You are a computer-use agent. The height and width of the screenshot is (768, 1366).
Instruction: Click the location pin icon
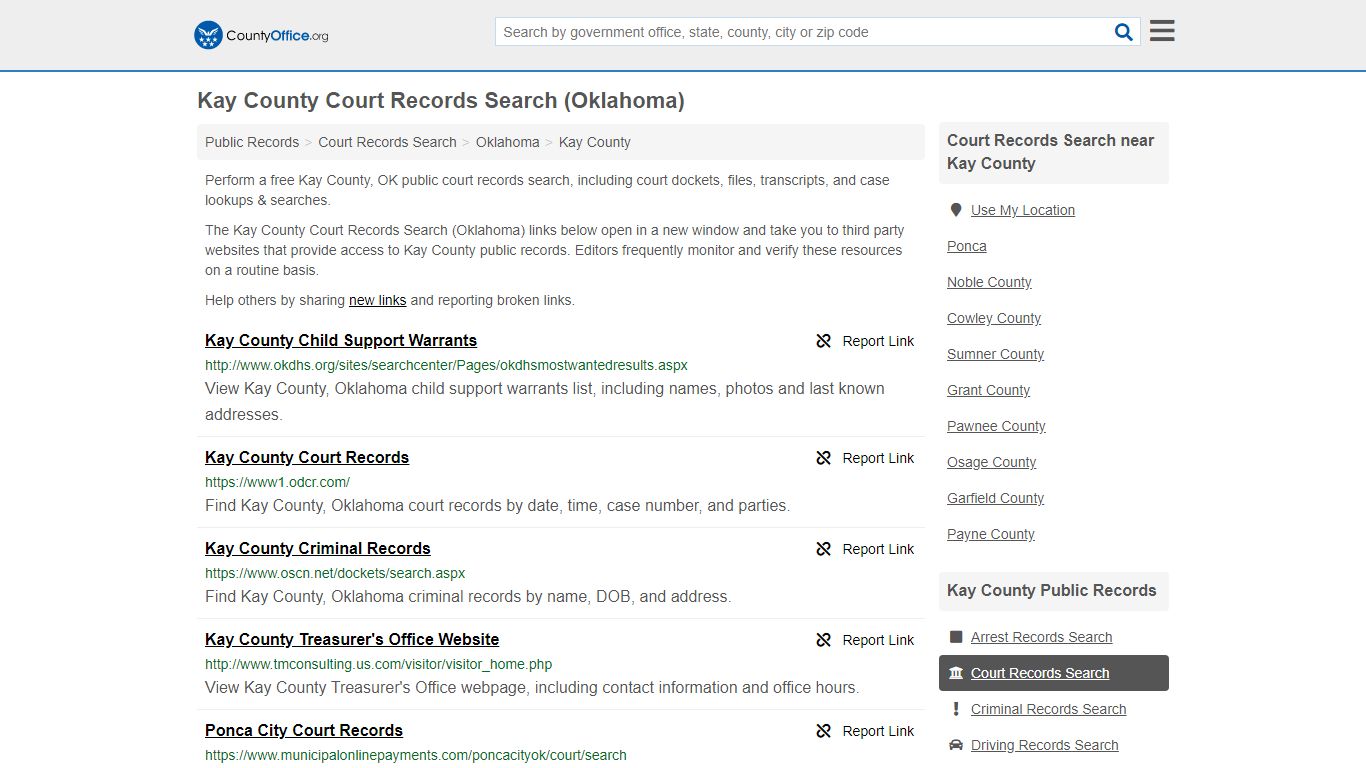(x=956, y=210)
